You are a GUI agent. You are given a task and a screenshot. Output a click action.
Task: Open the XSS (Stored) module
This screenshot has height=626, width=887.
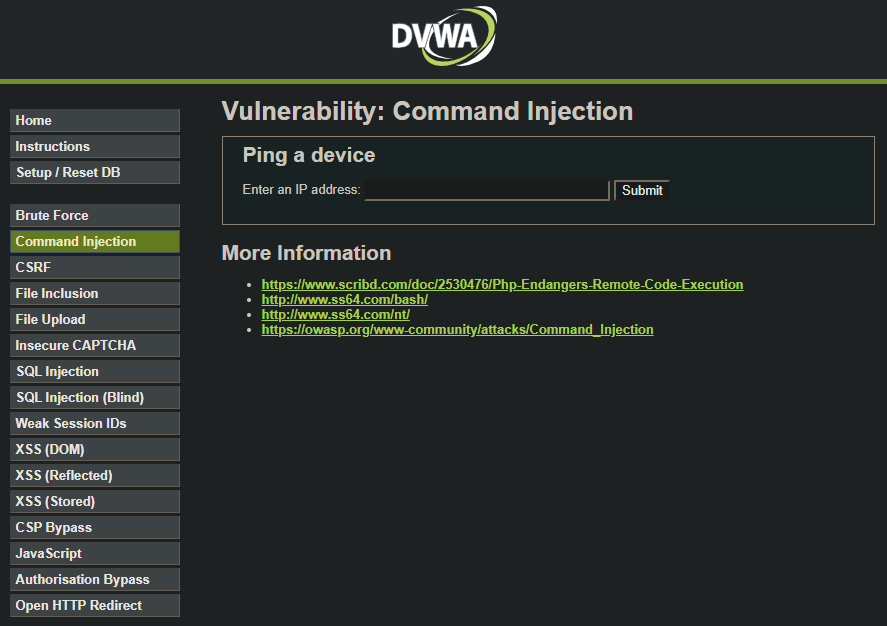point(95,502)
